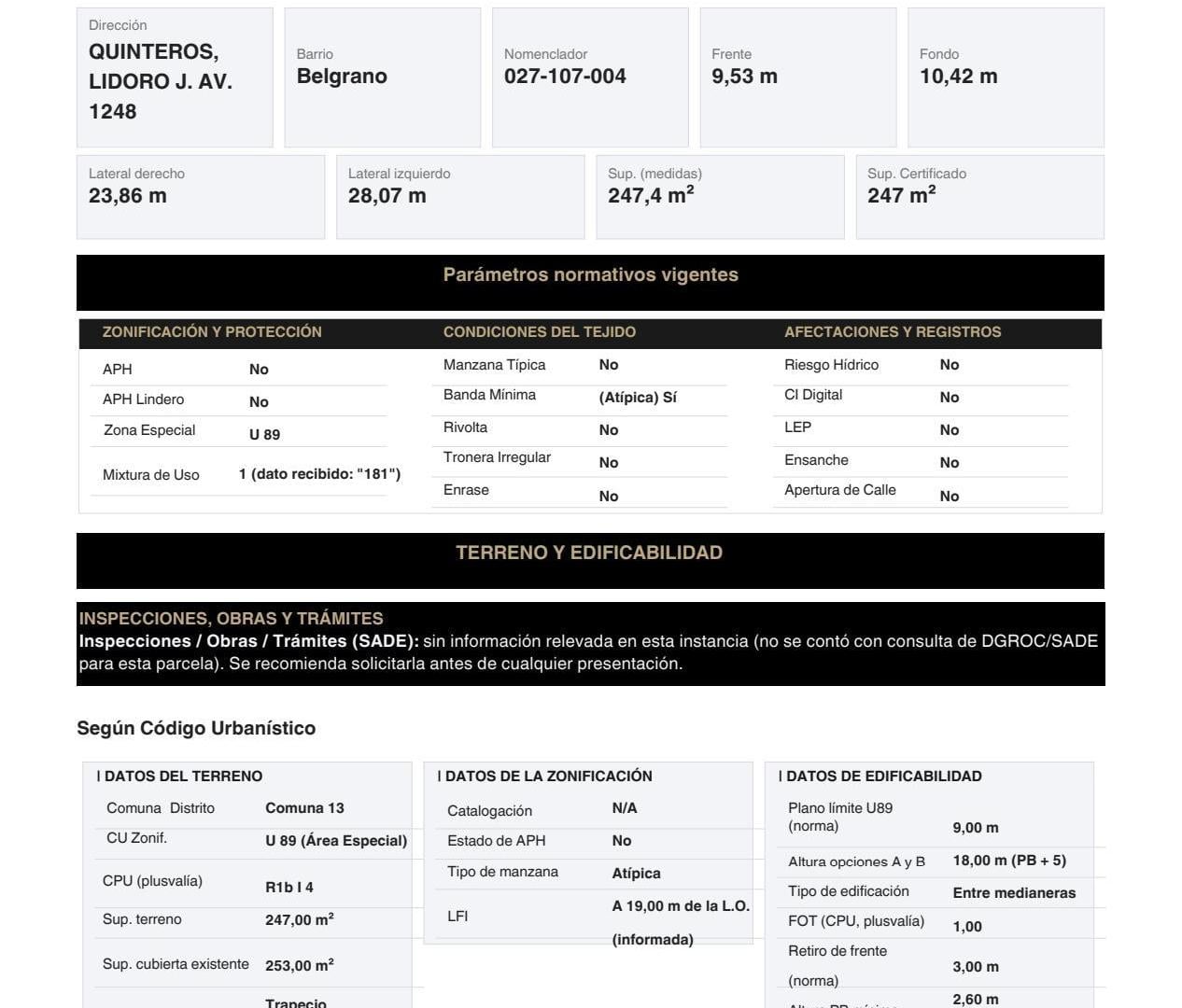Click Tipo de edificación value Entre medianeras
This screenshot has height=1008, width=1182.
pyautogui.click(x=1014, y=893)
